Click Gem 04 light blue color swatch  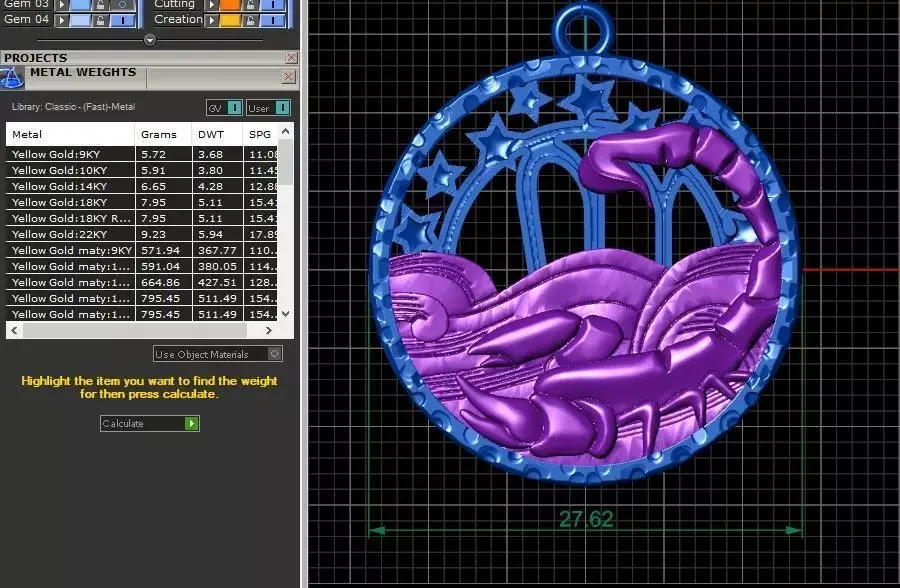(x=80, y=21)
